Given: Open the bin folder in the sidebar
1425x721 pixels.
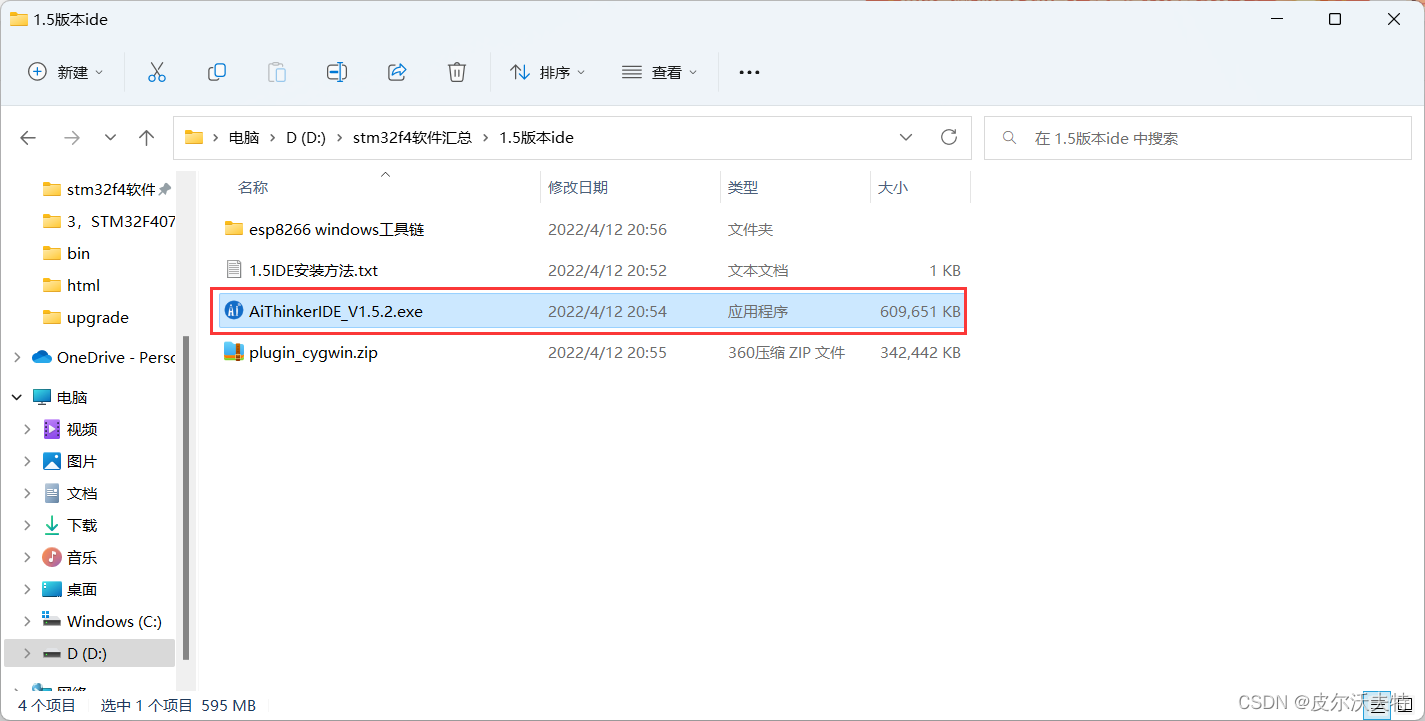Looking at the screenshot, I should click(x=78, y=253).
